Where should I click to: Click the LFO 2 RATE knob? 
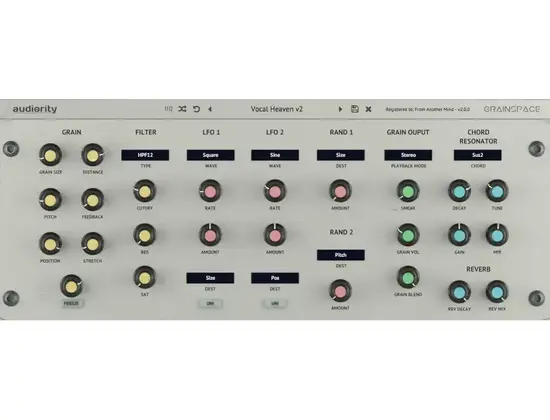click(x=275, y=191)
